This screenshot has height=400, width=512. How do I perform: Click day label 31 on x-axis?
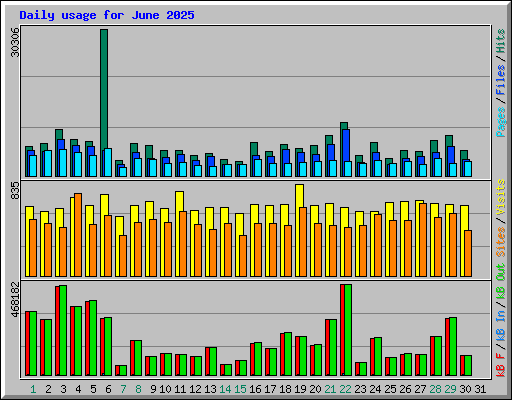(x=480, y=389)
